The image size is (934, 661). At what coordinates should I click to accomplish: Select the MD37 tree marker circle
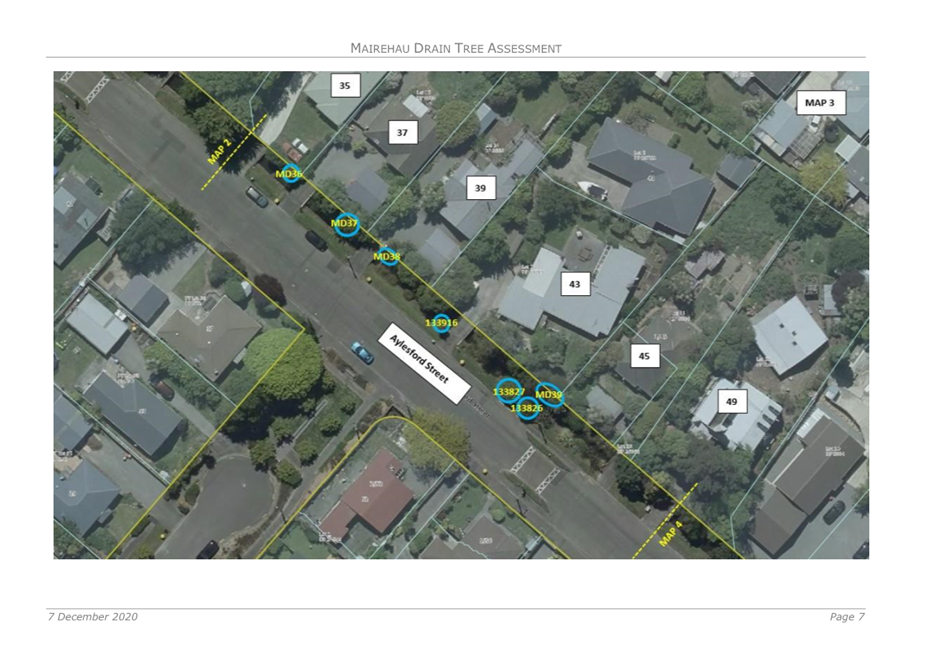[346, 225]
